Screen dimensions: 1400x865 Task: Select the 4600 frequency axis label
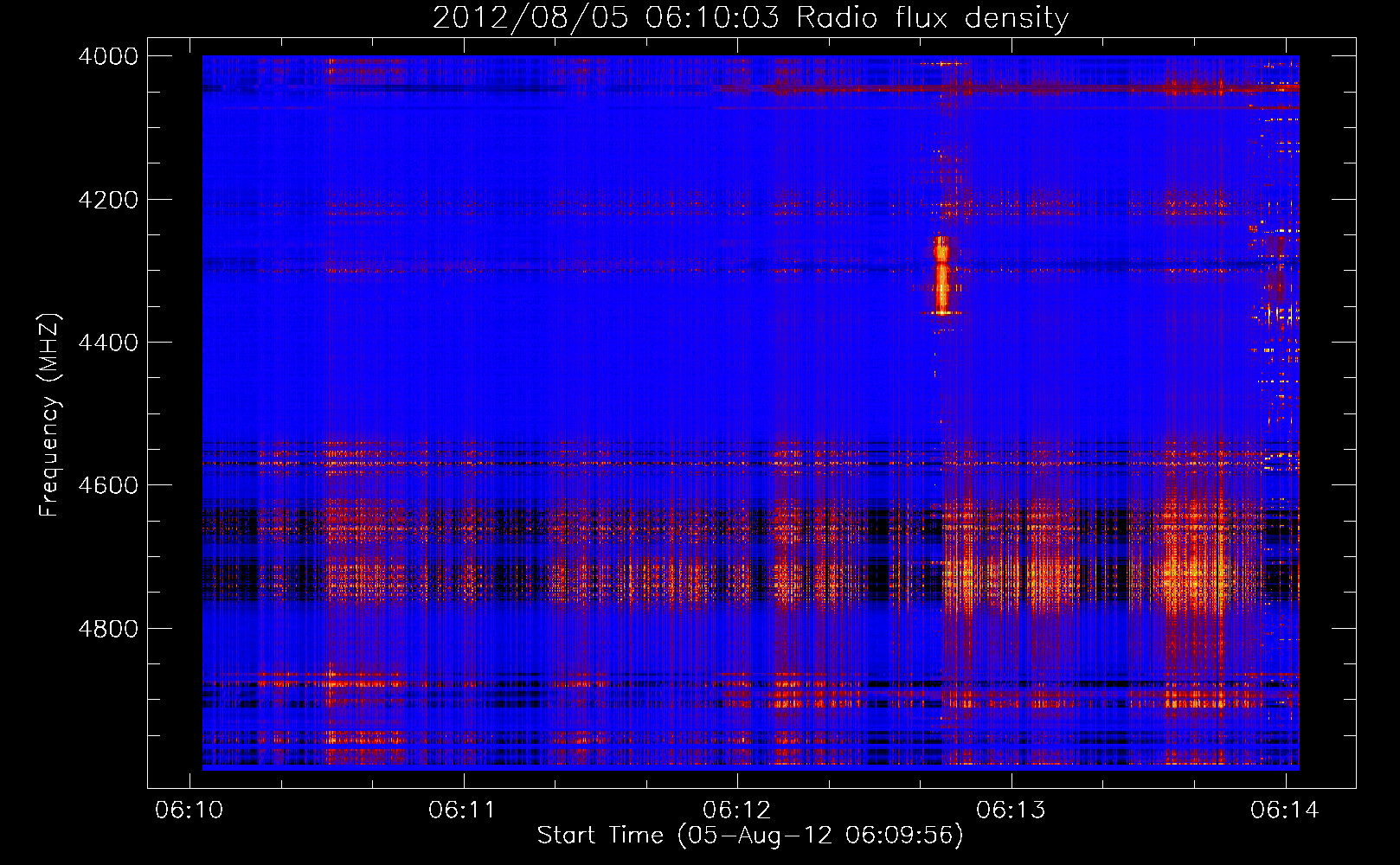pyautogui.click(x=108, y=485)
